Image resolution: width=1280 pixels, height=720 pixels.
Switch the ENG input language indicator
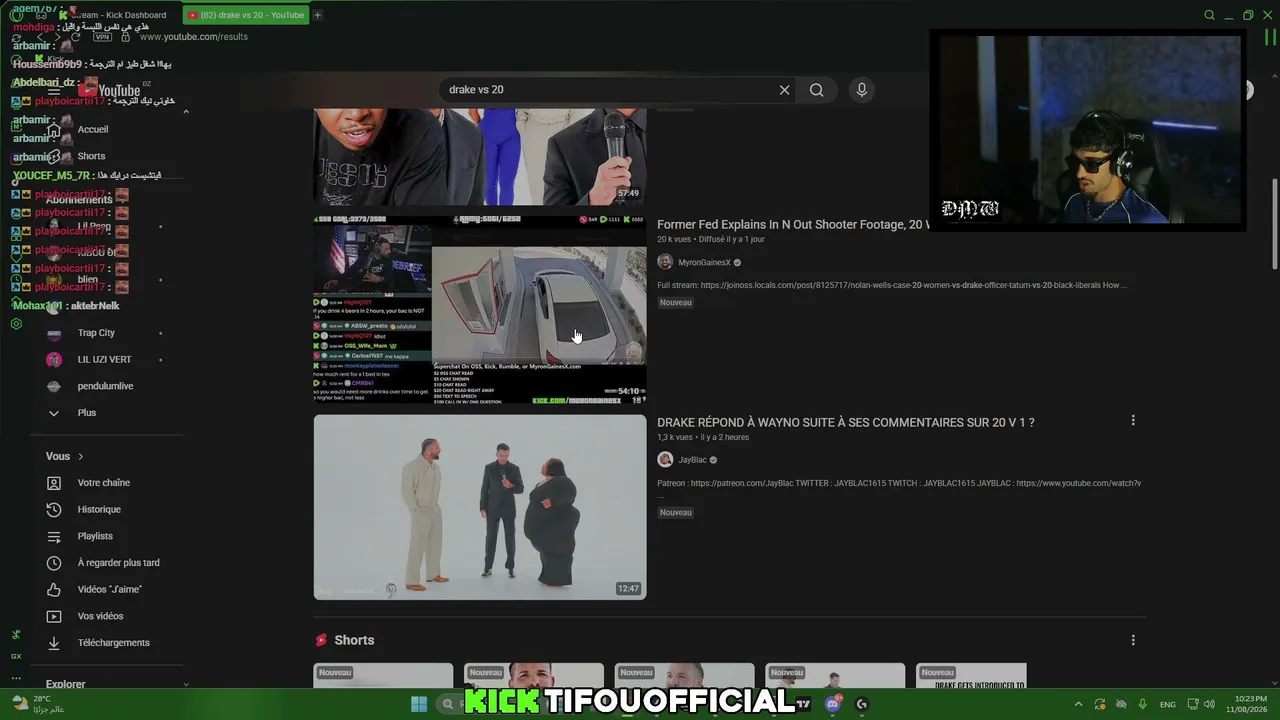click(1167, 704)
